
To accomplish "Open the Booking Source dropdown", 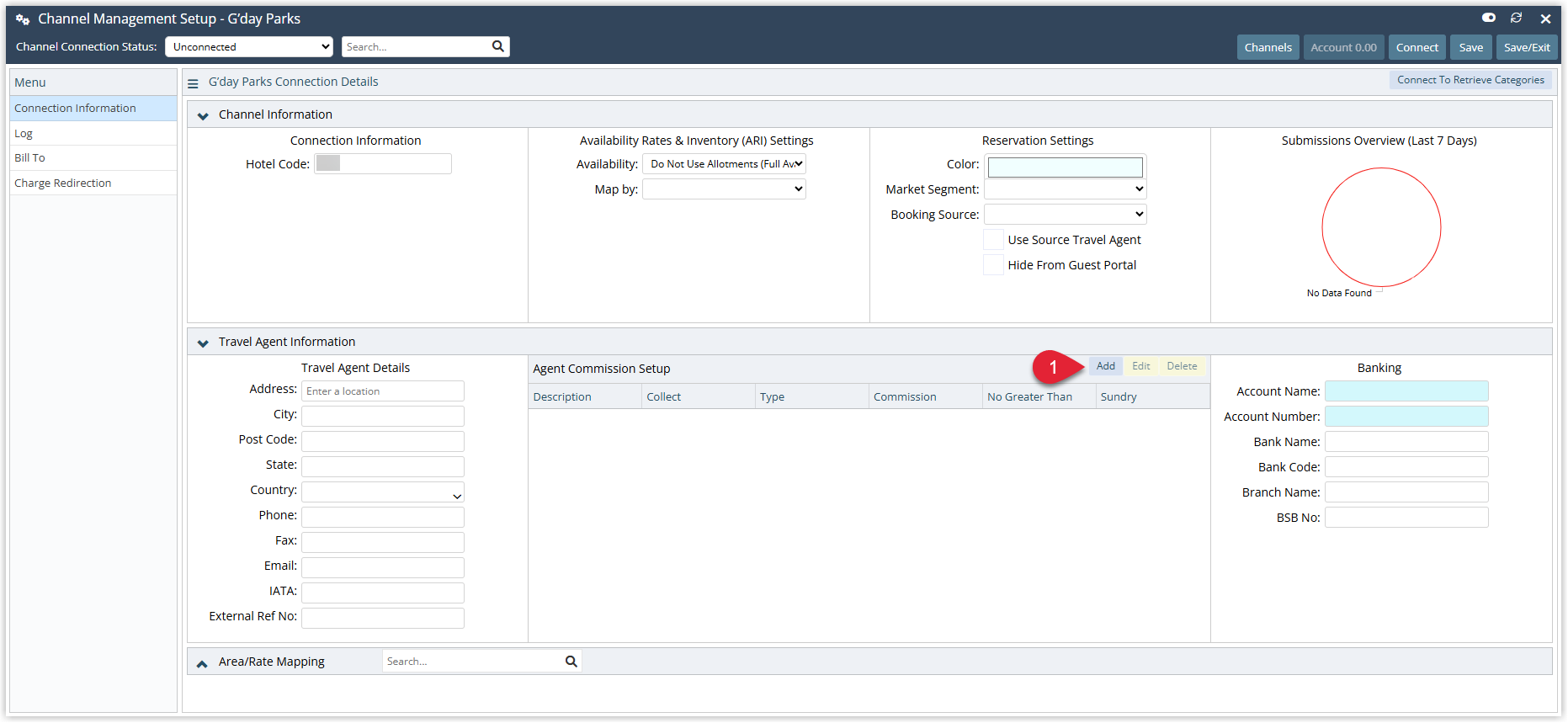I will pos(1066,215).
